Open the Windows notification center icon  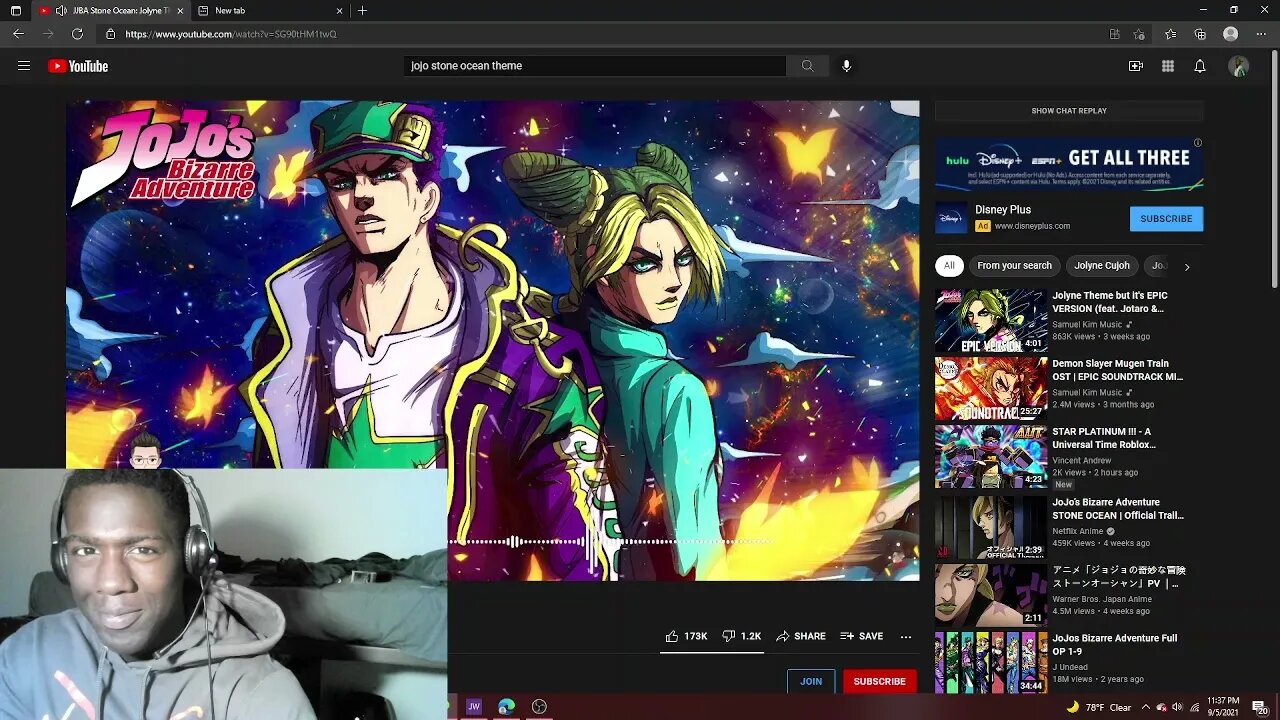pyautogui.click(x=1260, y=707)
